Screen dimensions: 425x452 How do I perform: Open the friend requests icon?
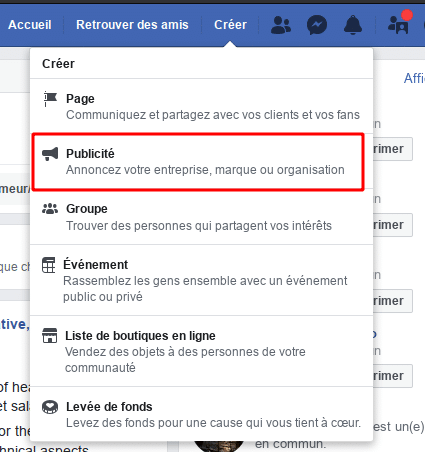tap(281, 25)
